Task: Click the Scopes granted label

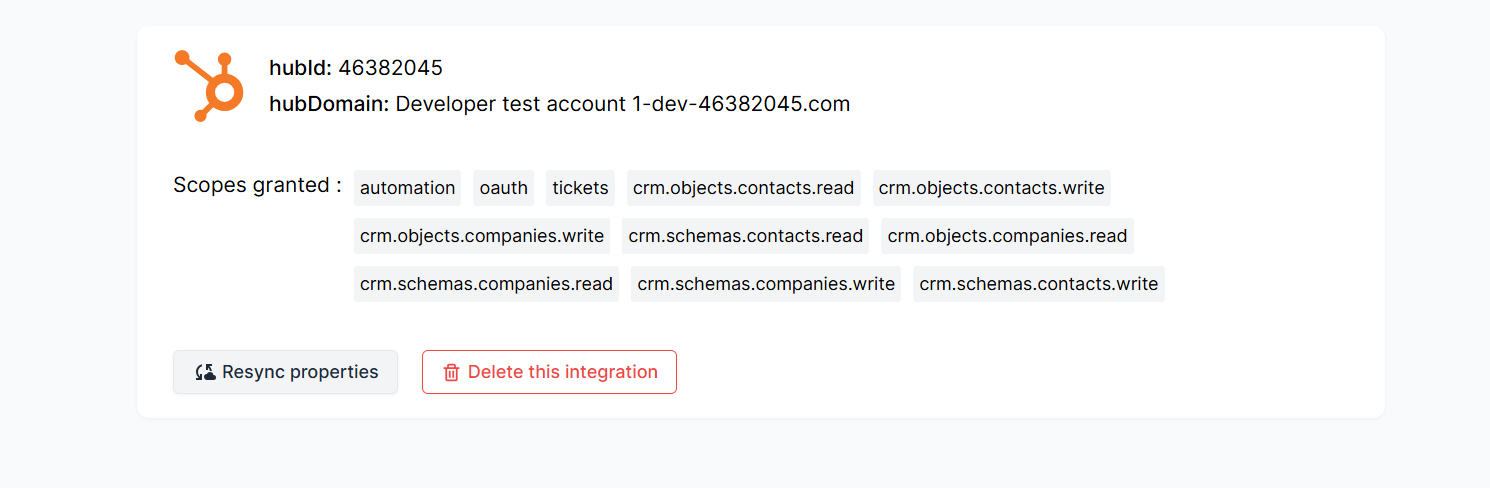Action: (257, 185)
